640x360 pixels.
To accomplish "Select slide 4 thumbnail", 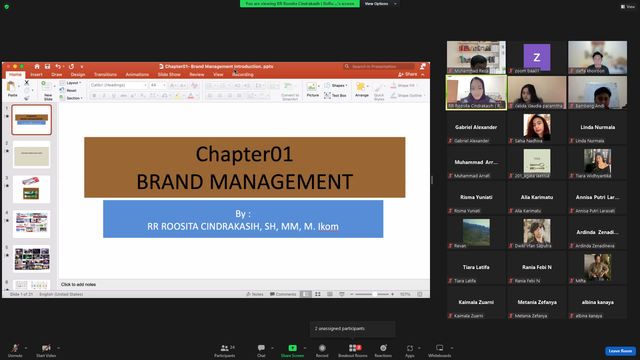I will pos(31,224).
